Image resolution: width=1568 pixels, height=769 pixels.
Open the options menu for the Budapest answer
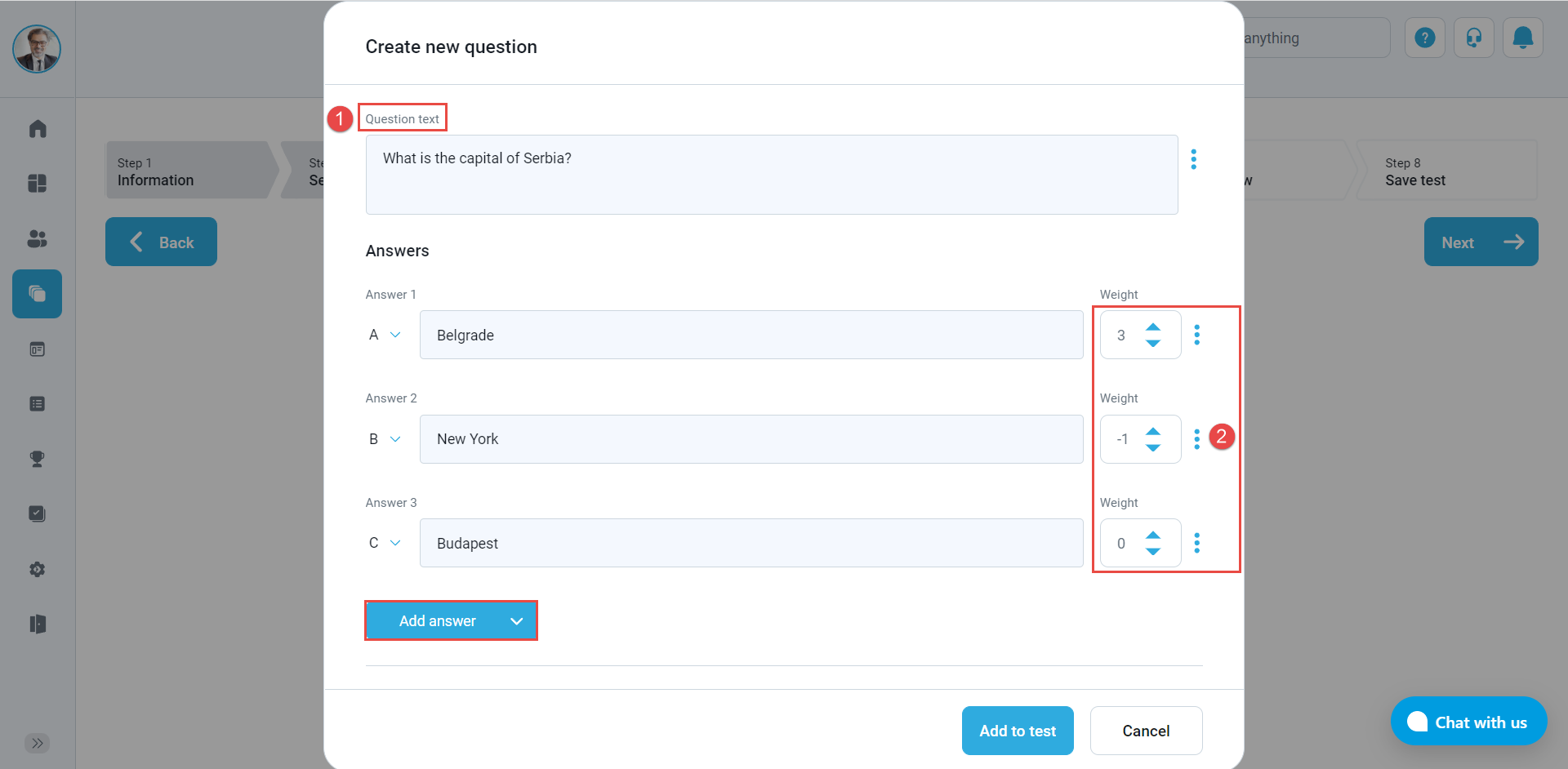(x=1196, y=543)
